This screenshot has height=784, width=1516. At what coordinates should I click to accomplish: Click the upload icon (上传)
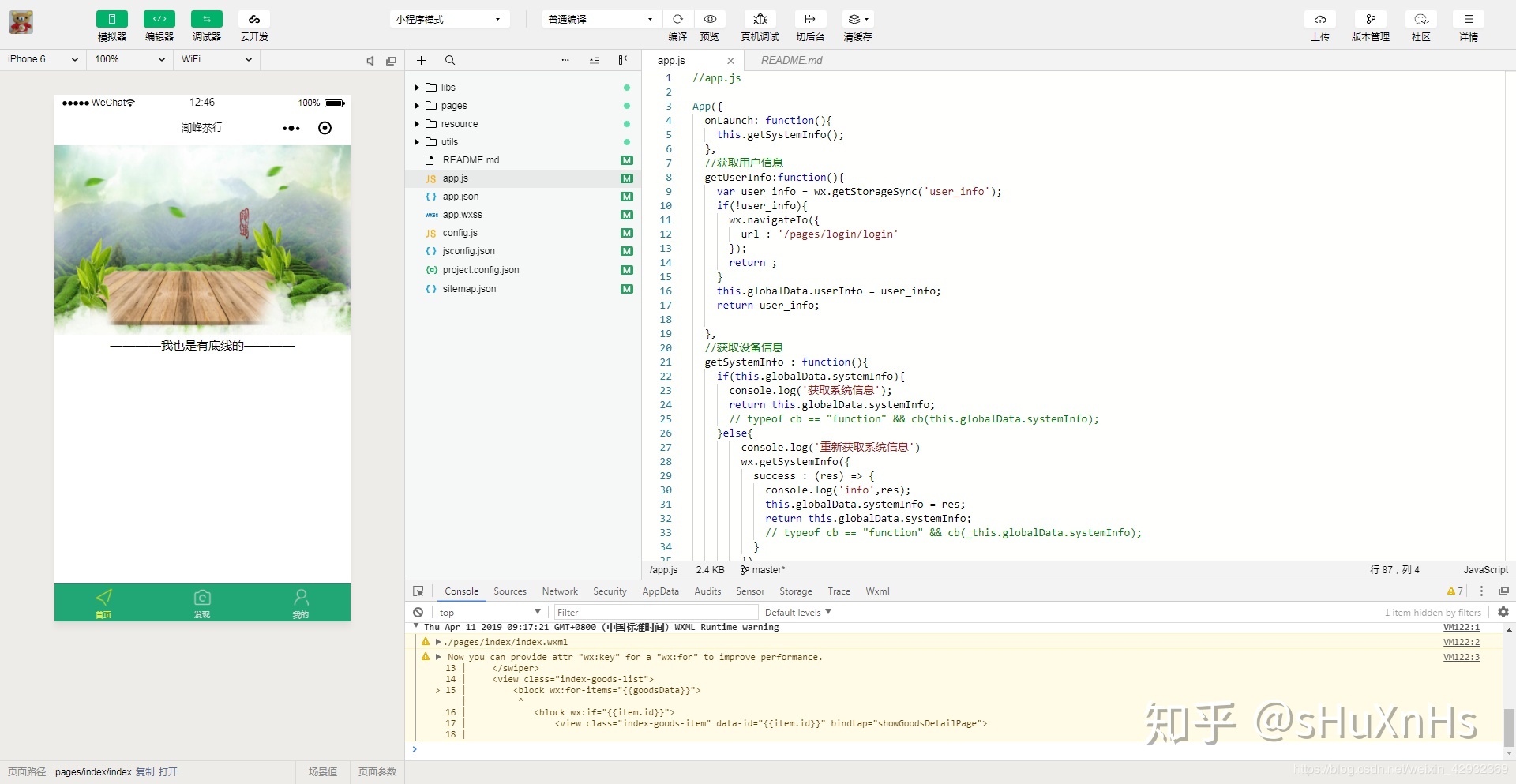point(1320,19)
